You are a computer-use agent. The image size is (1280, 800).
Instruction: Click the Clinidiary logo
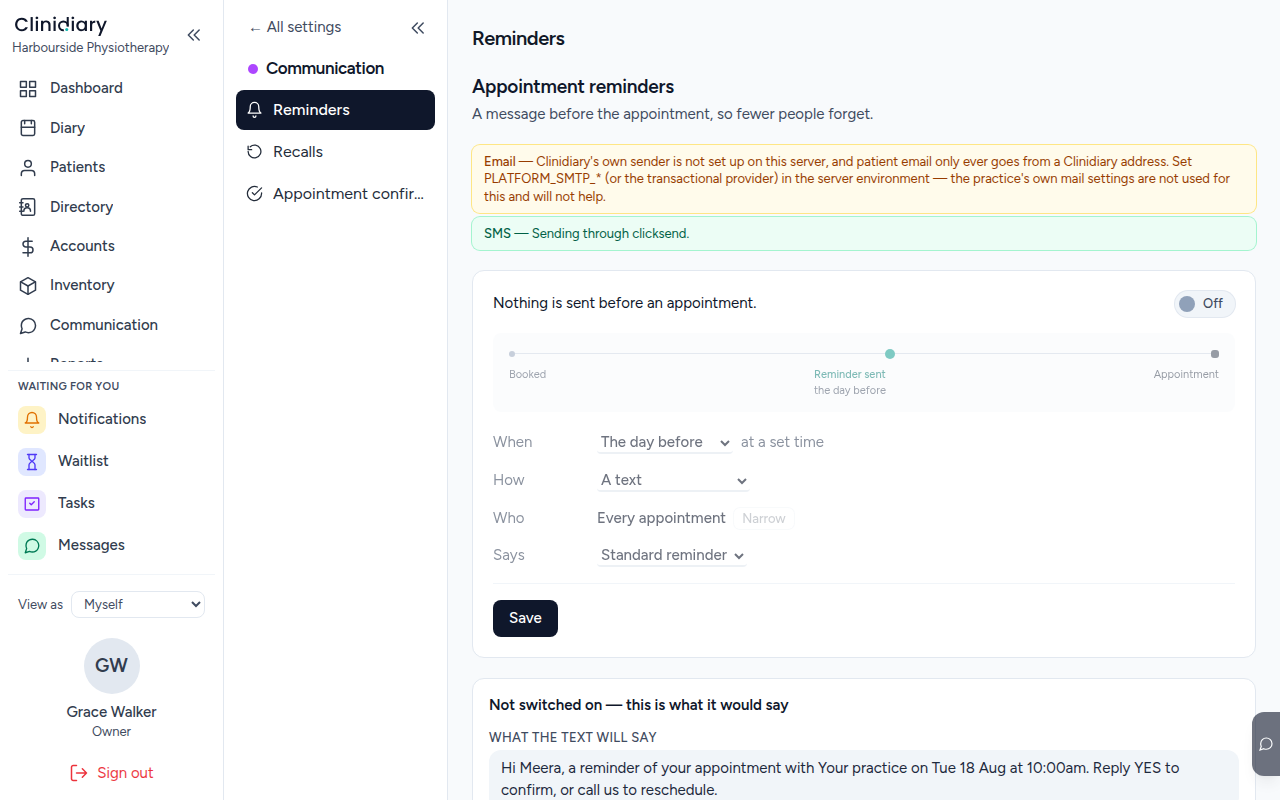[x=61, y=25]
